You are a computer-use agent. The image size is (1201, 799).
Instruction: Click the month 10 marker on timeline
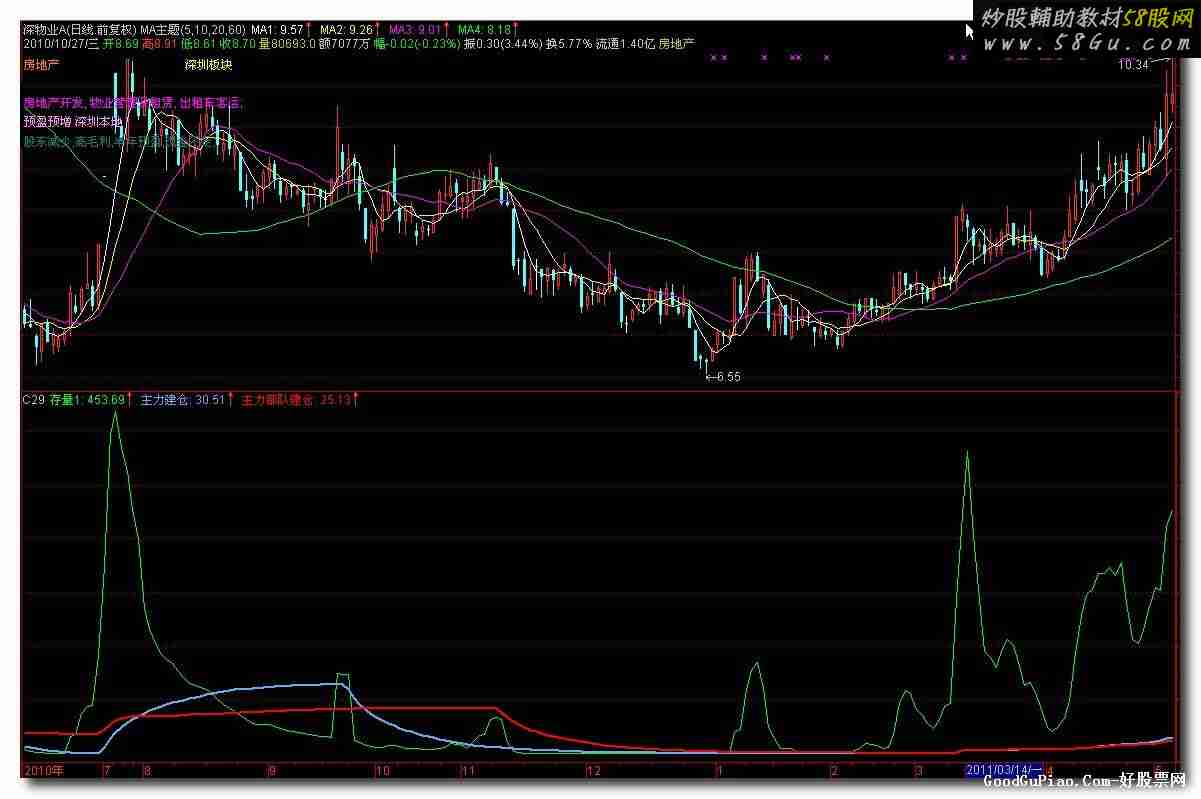[382, 771]
